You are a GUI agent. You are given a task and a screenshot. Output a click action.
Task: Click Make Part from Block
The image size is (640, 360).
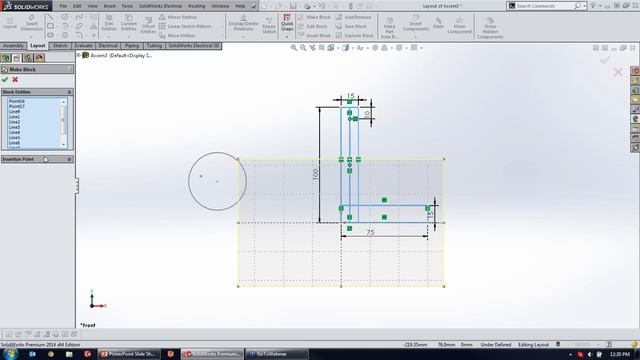(x=389, y=28)
